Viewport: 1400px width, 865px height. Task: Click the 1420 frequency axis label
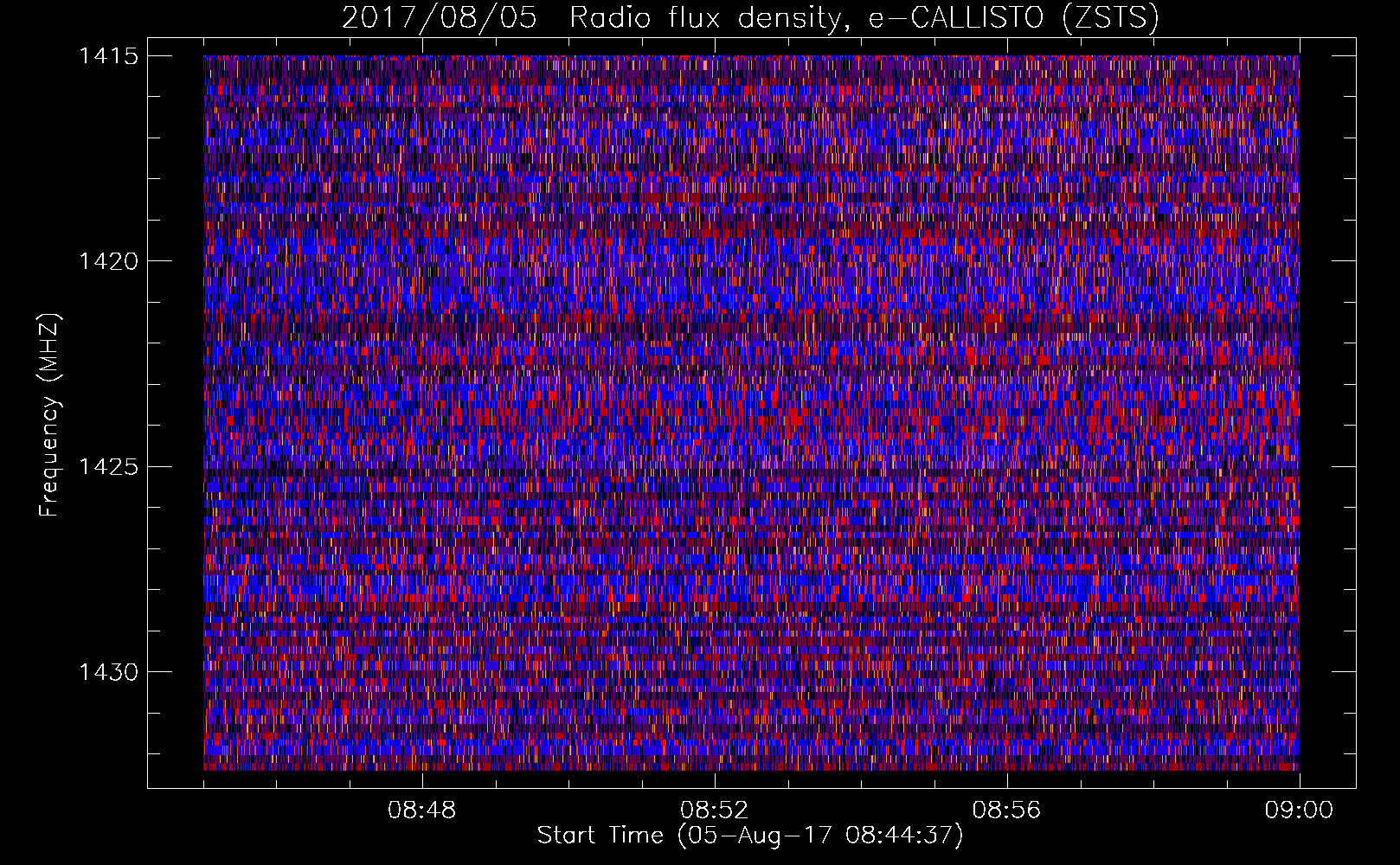coord(108,261)
